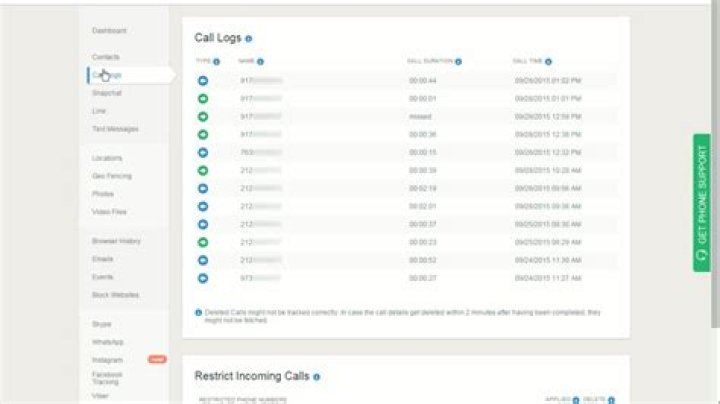Go to Locations in the sidebar

tap(107, 158)
